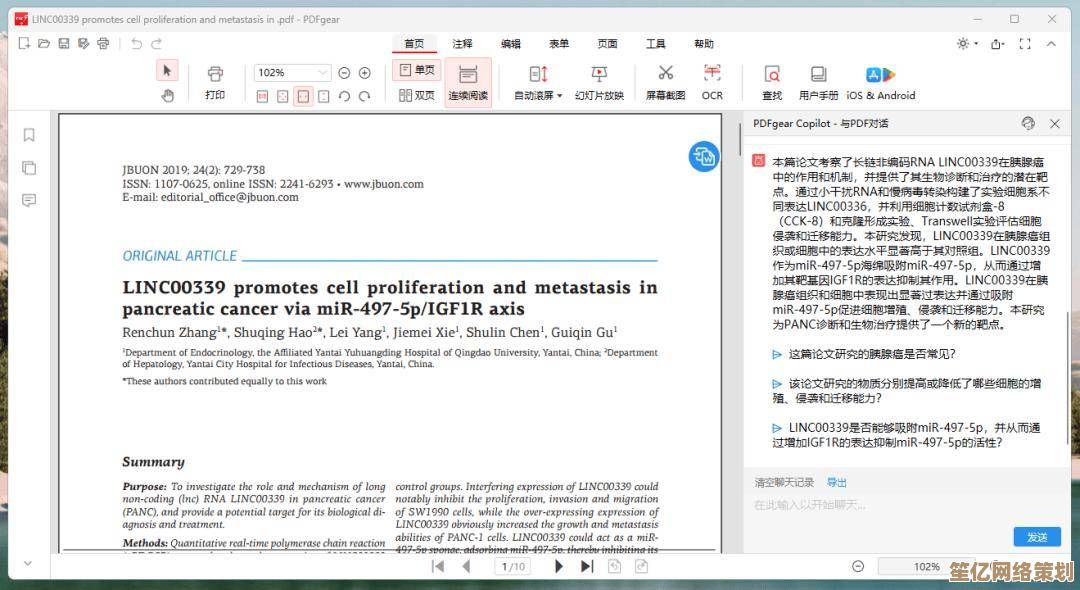Ask suggested question 这篇论文研究的胰腺癌是否常见
Viewport: 1080px width, 590px height.
click(865, 354)
